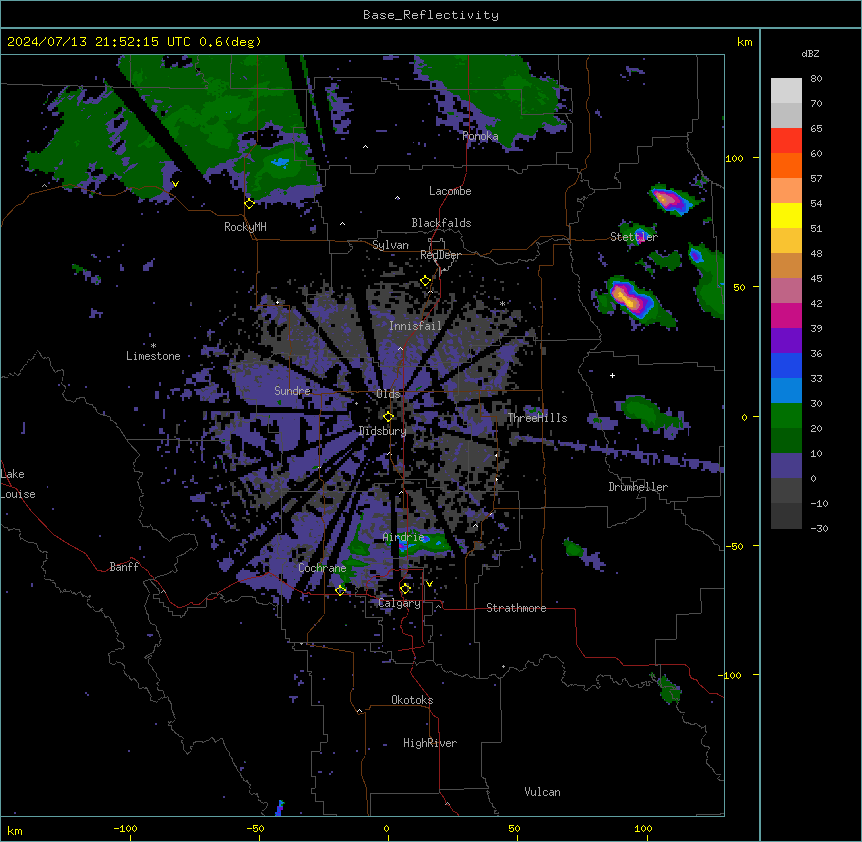The height and width of the screenshot is (842, 862).
Task: Click the red 60-65 dBZ legend swatch
Action: tap(786, 141)
